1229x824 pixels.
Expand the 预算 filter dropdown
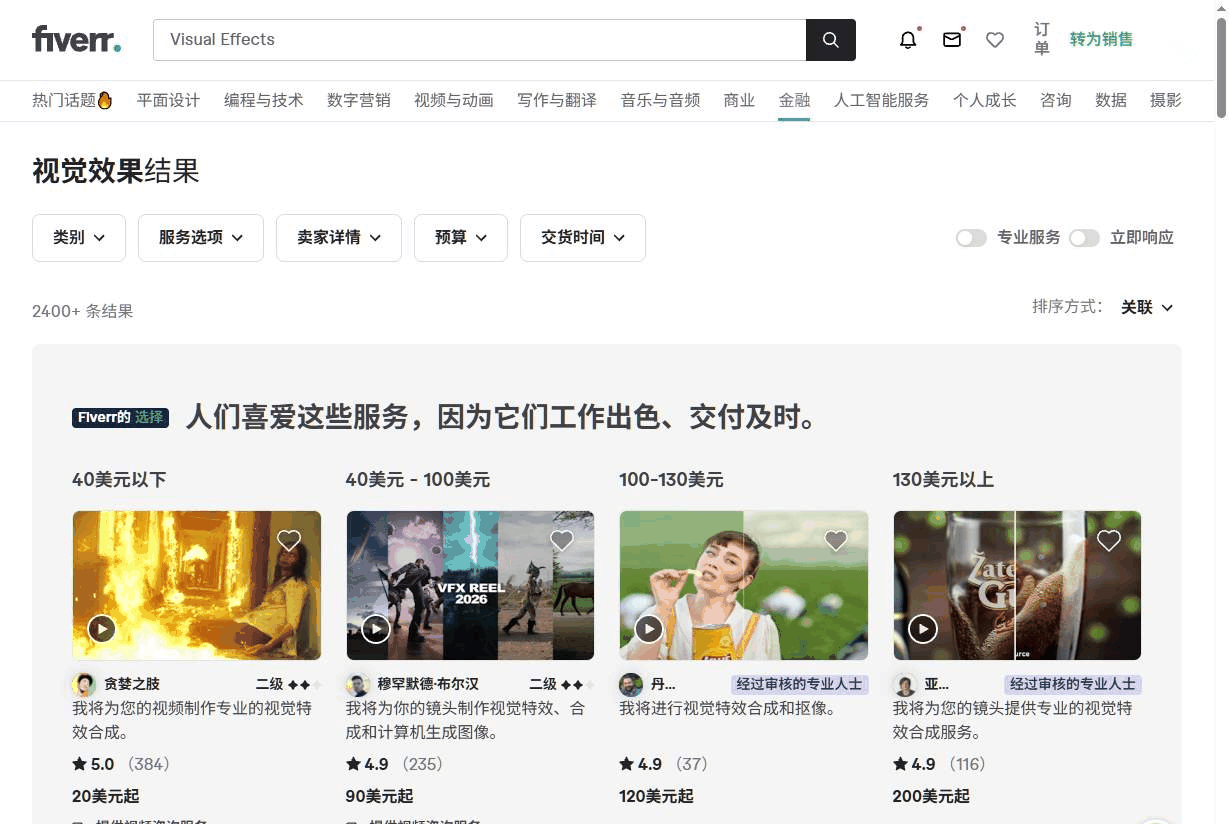[x=461, y=238]
